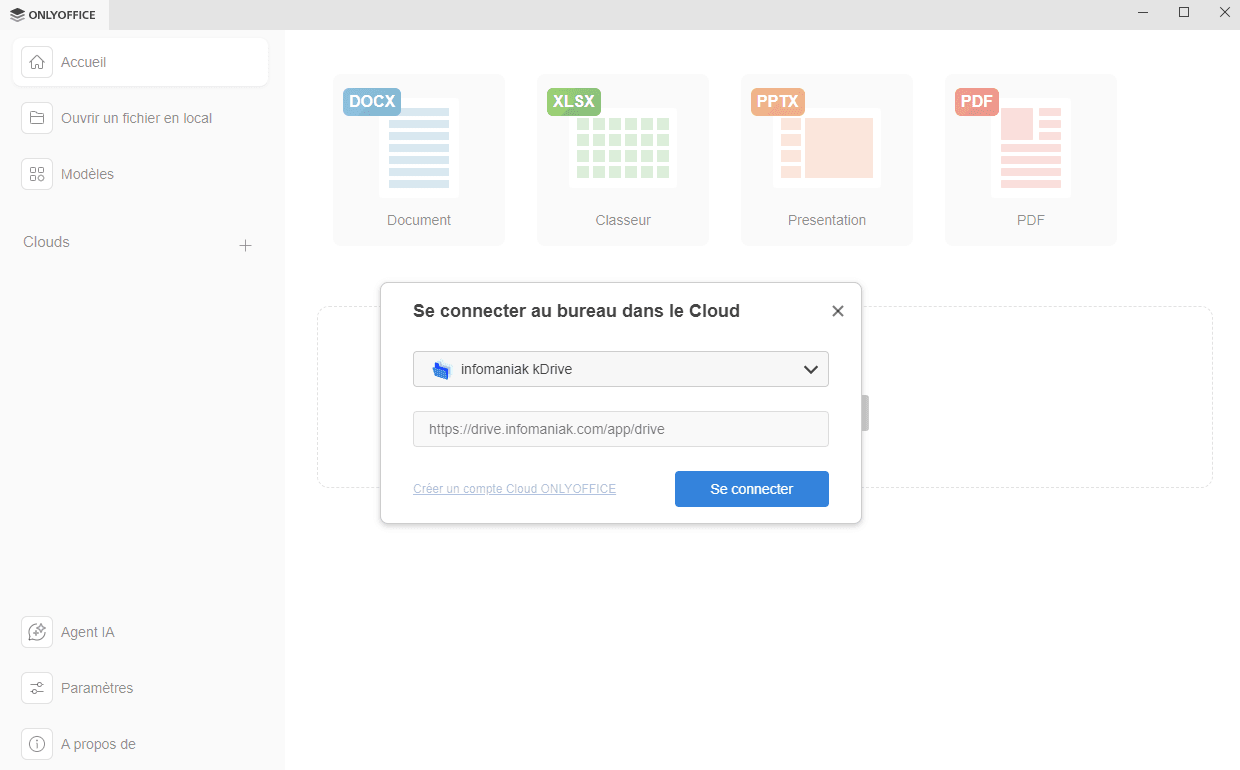Expand the cloud provider dropdown
Image resolution: width=1240 pixels, height=770 pixels.
(x=811, y=368)
